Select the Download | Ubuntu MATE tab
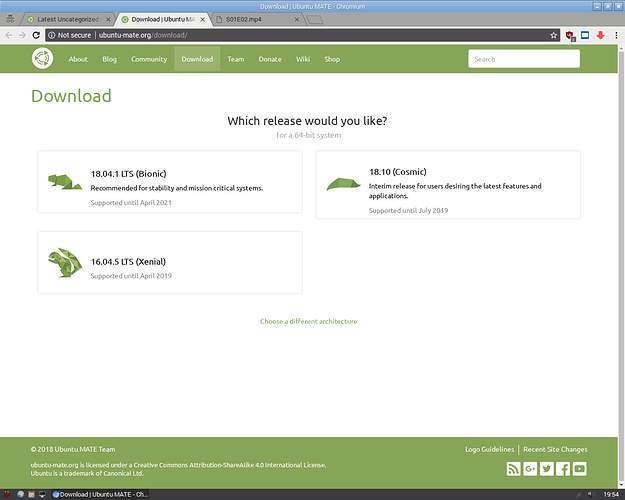This screenshot has width=625, height=500. 161,19
